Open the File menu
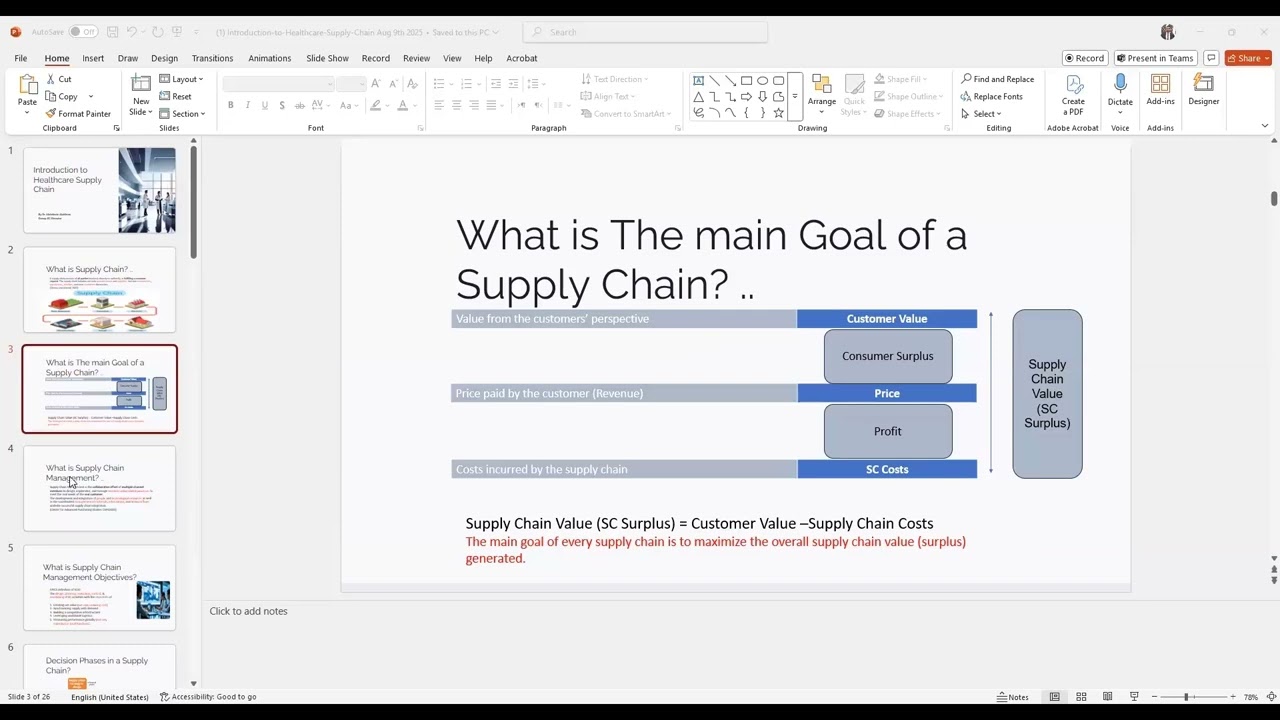The image size is (1280, 720). [x=21, y=58]
